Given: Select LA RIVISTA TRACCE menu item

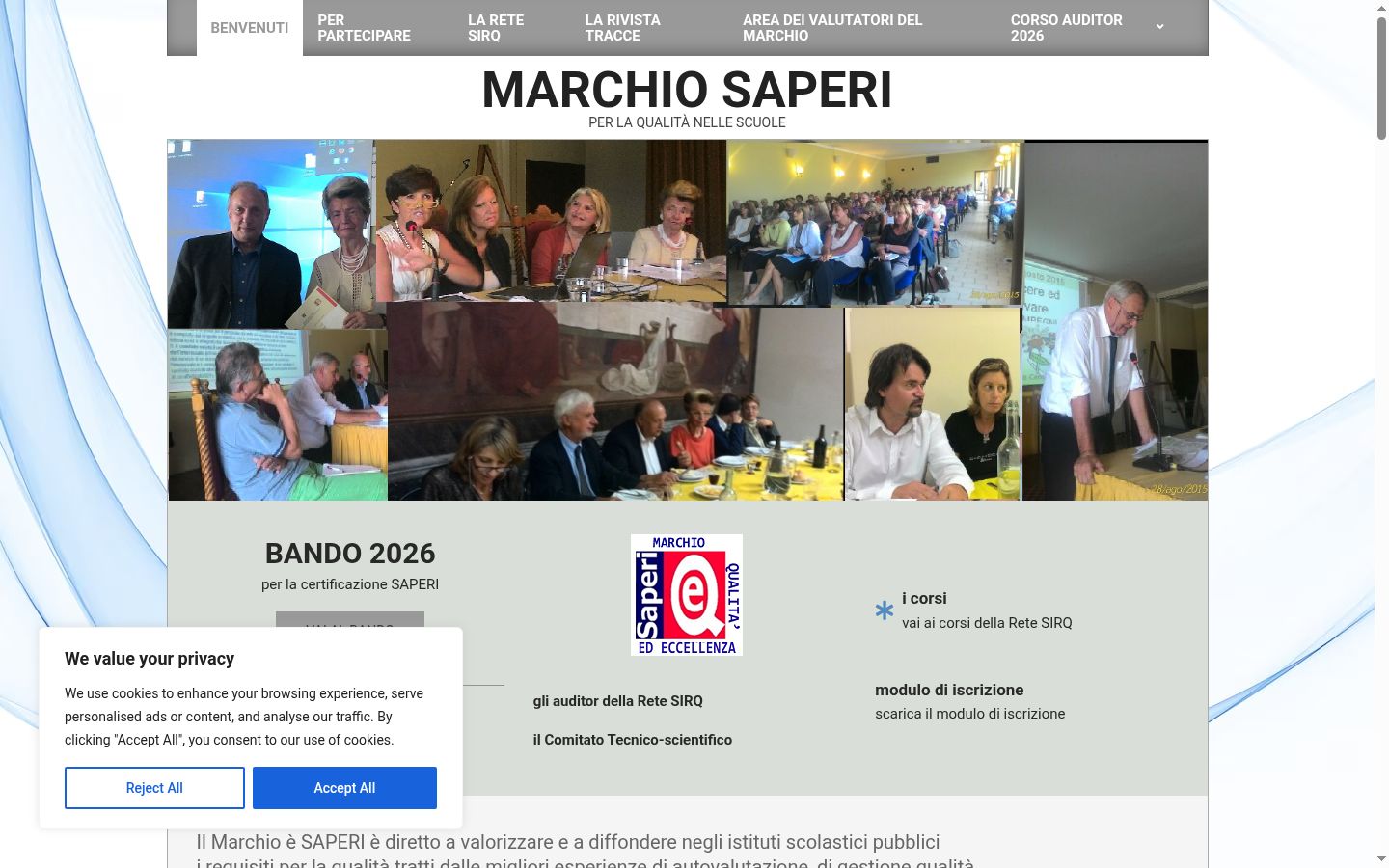Looking at the screenshot, I should coord(622,28).
